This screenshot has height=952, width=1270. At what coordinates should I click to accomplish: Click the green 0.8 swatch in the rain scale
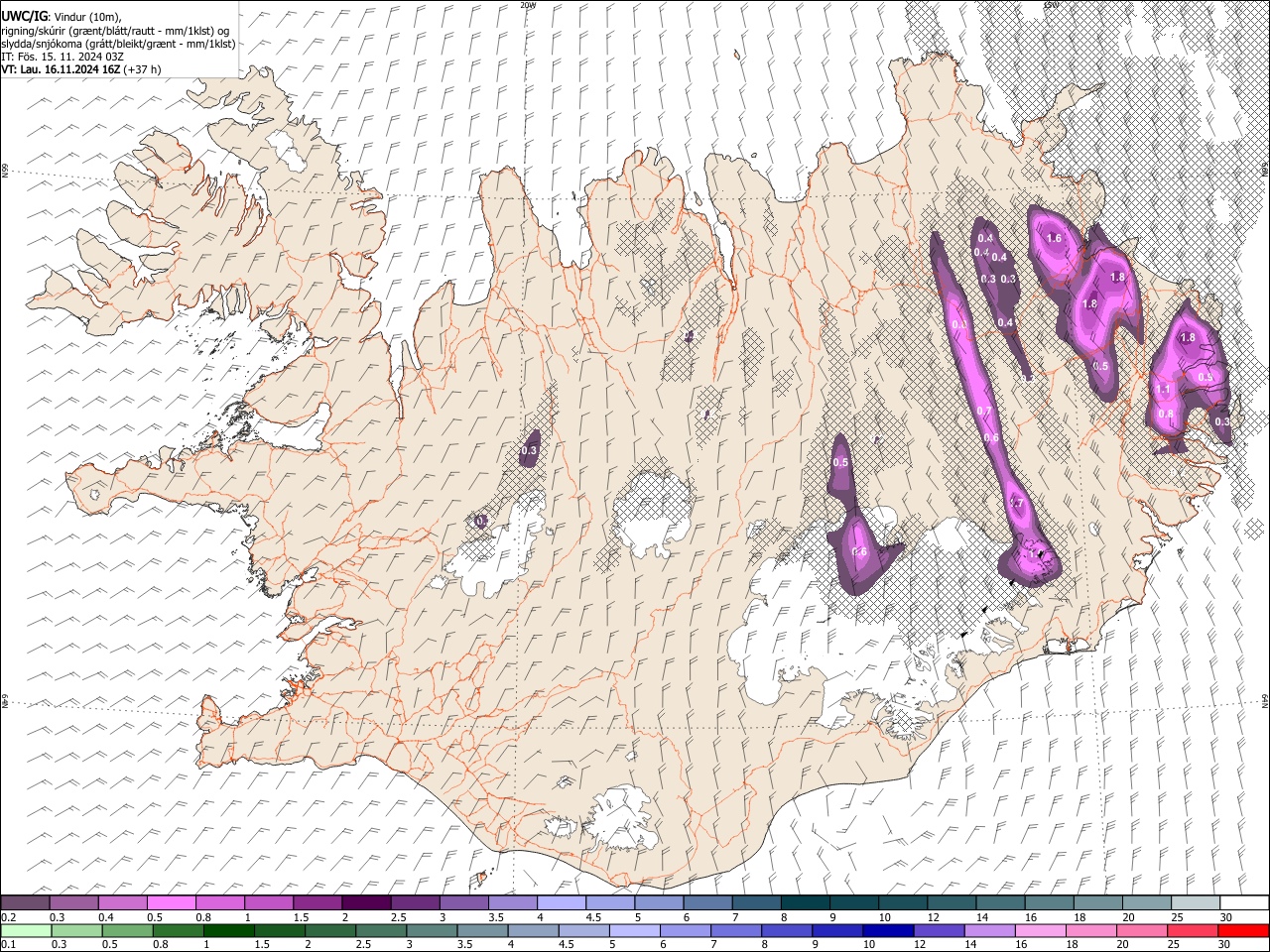[x=179, y=930]
